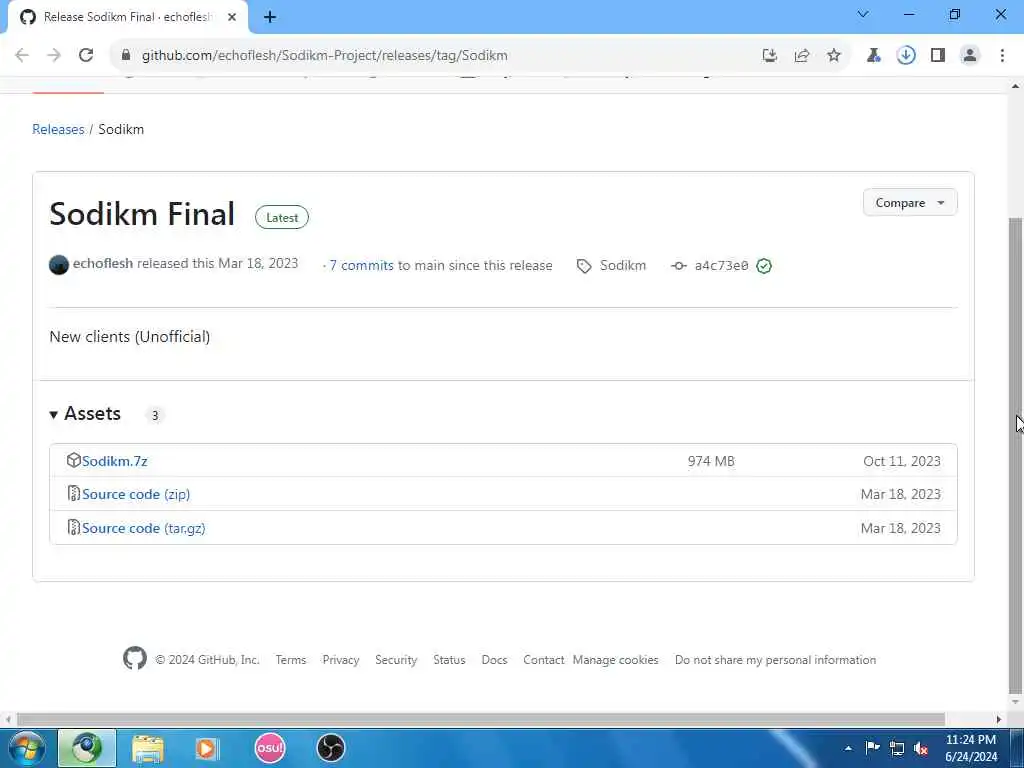Open the Chrome three-dot menu
This screenshot has width=1024, height=768.
point(1002,56)
